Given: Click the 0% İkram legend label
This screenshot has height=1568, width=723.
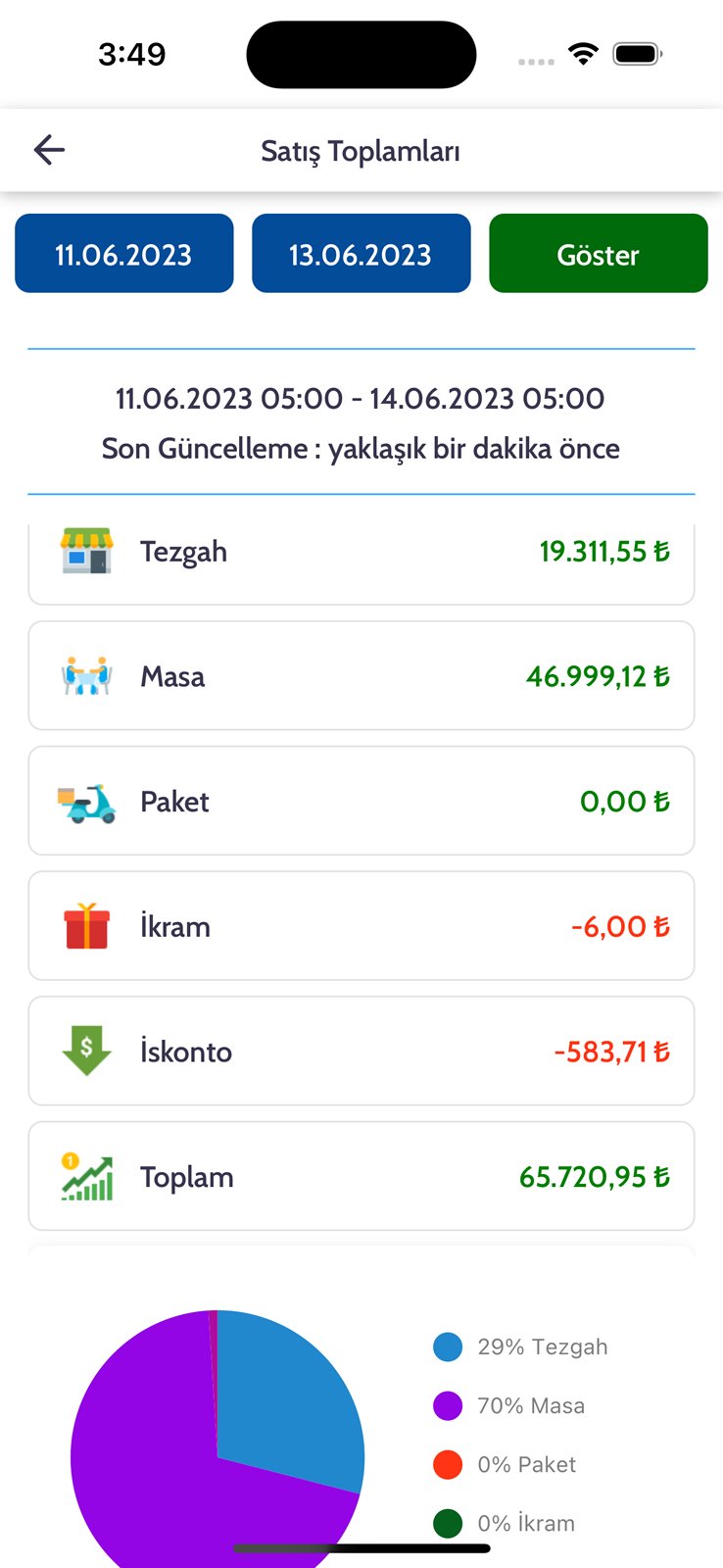Looking at the screenshot, I should 526,1523.
